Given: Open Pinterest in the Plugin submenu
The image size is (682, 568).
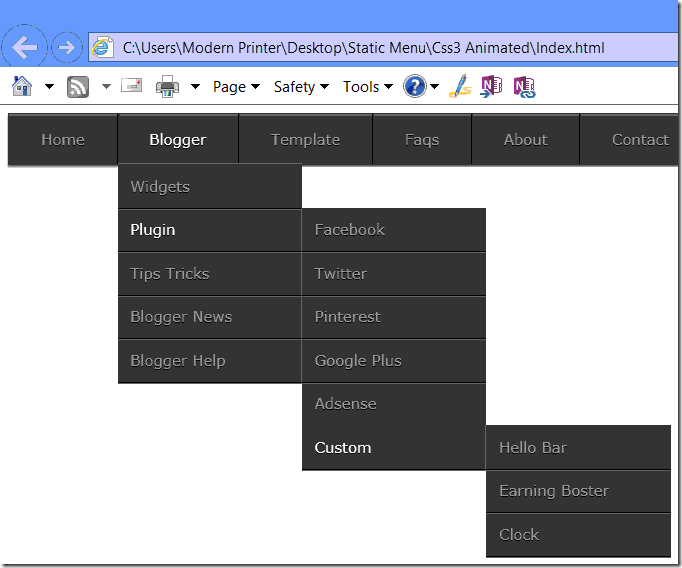Looking at the screenshot, I should [x=394, y=317].
